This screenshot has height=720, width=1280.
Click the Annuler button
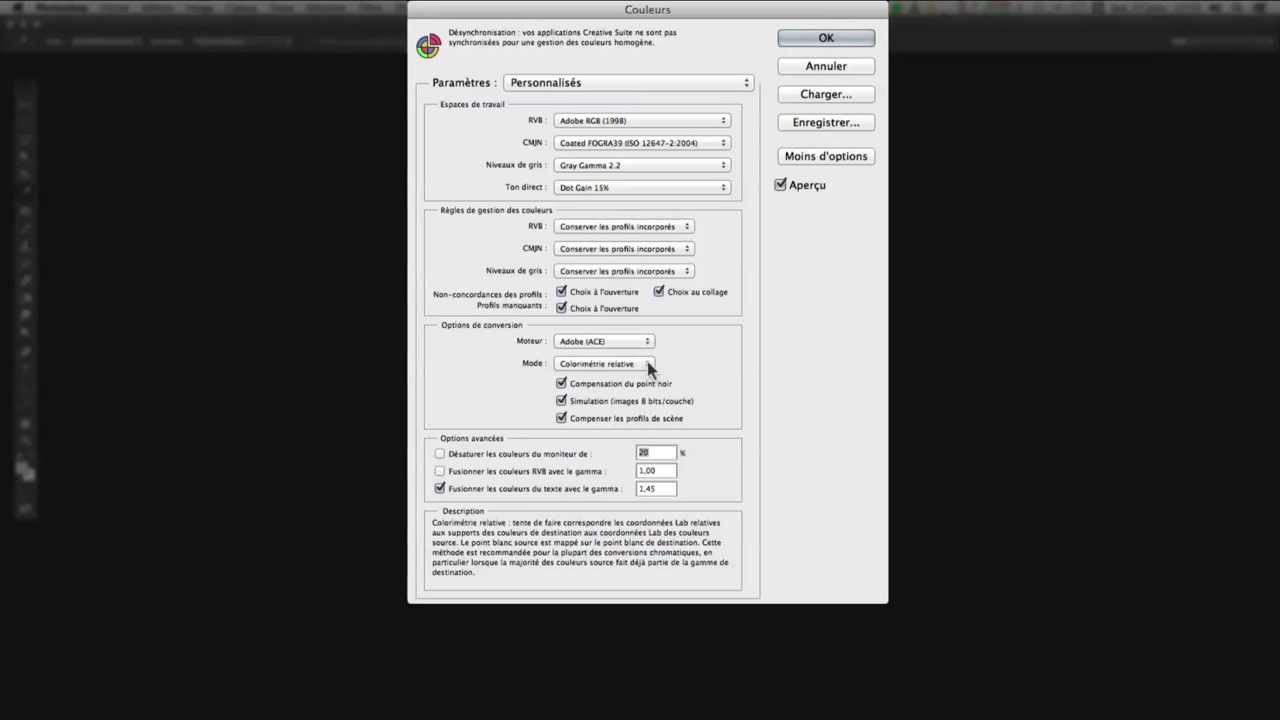point(826,66)
